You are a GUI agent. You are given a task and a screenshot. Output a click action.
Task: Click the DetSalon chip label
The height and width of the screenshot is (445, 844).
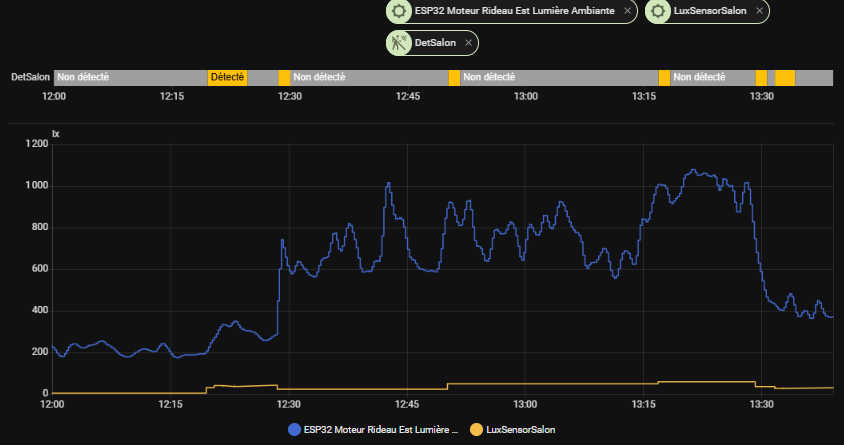[434, 43]
